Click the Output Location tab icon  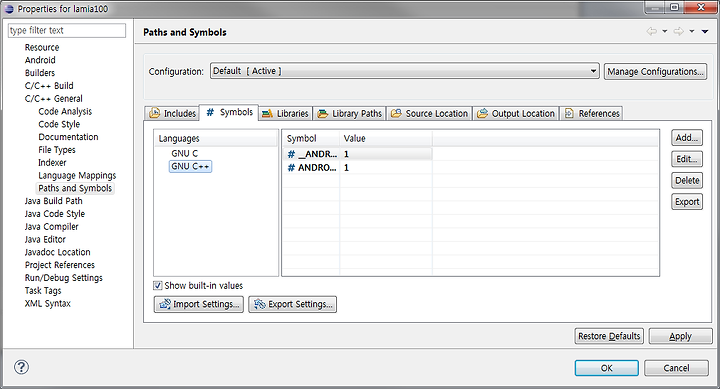pos(482,113)
